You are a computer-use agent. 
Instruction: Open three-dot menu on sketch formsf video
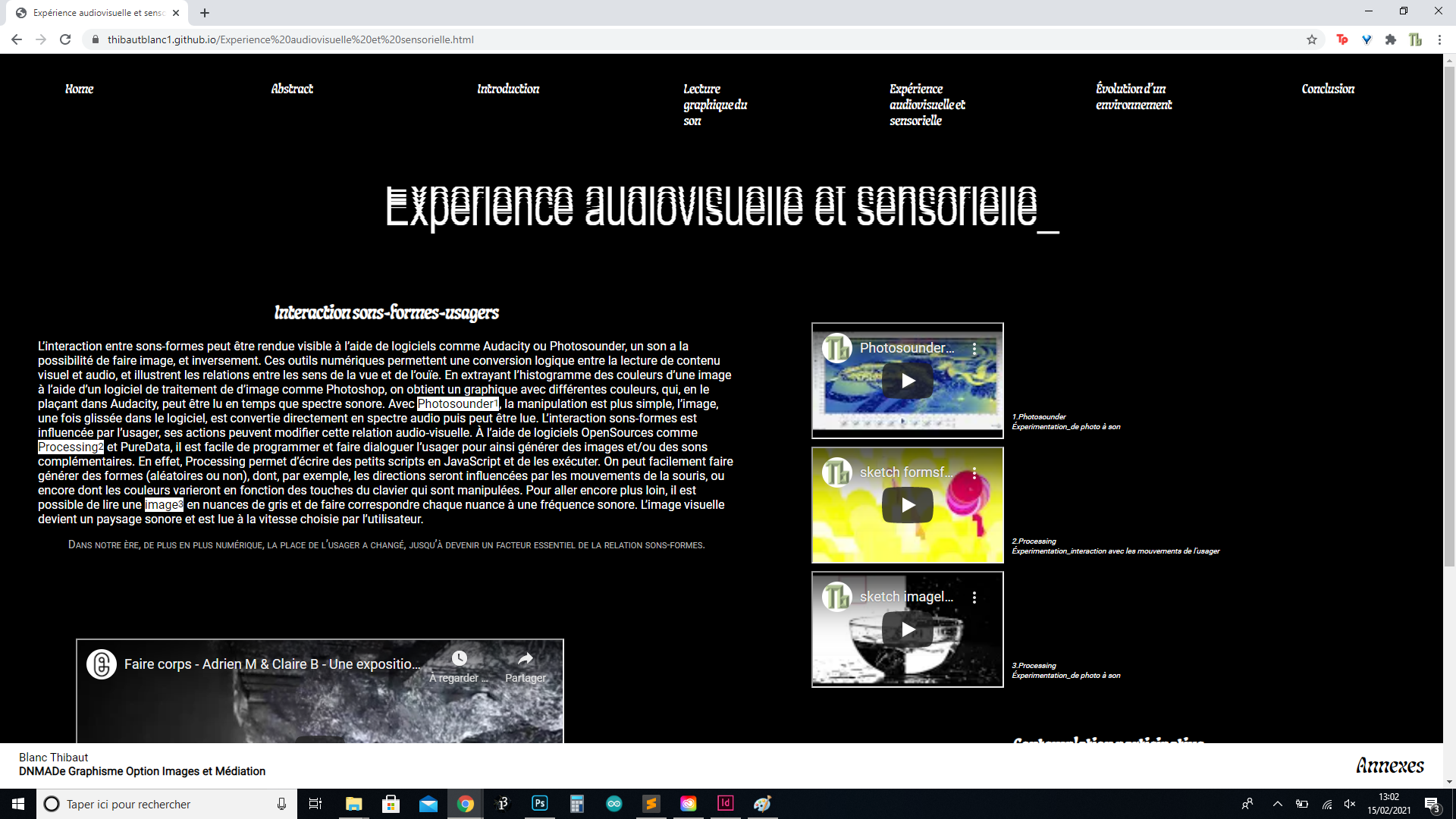point(974,473)
